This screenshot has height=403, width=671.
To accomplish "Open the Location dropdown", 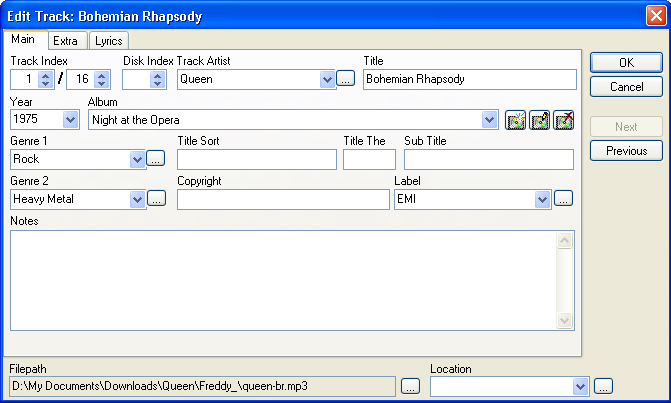I will (x=580, y=387).
